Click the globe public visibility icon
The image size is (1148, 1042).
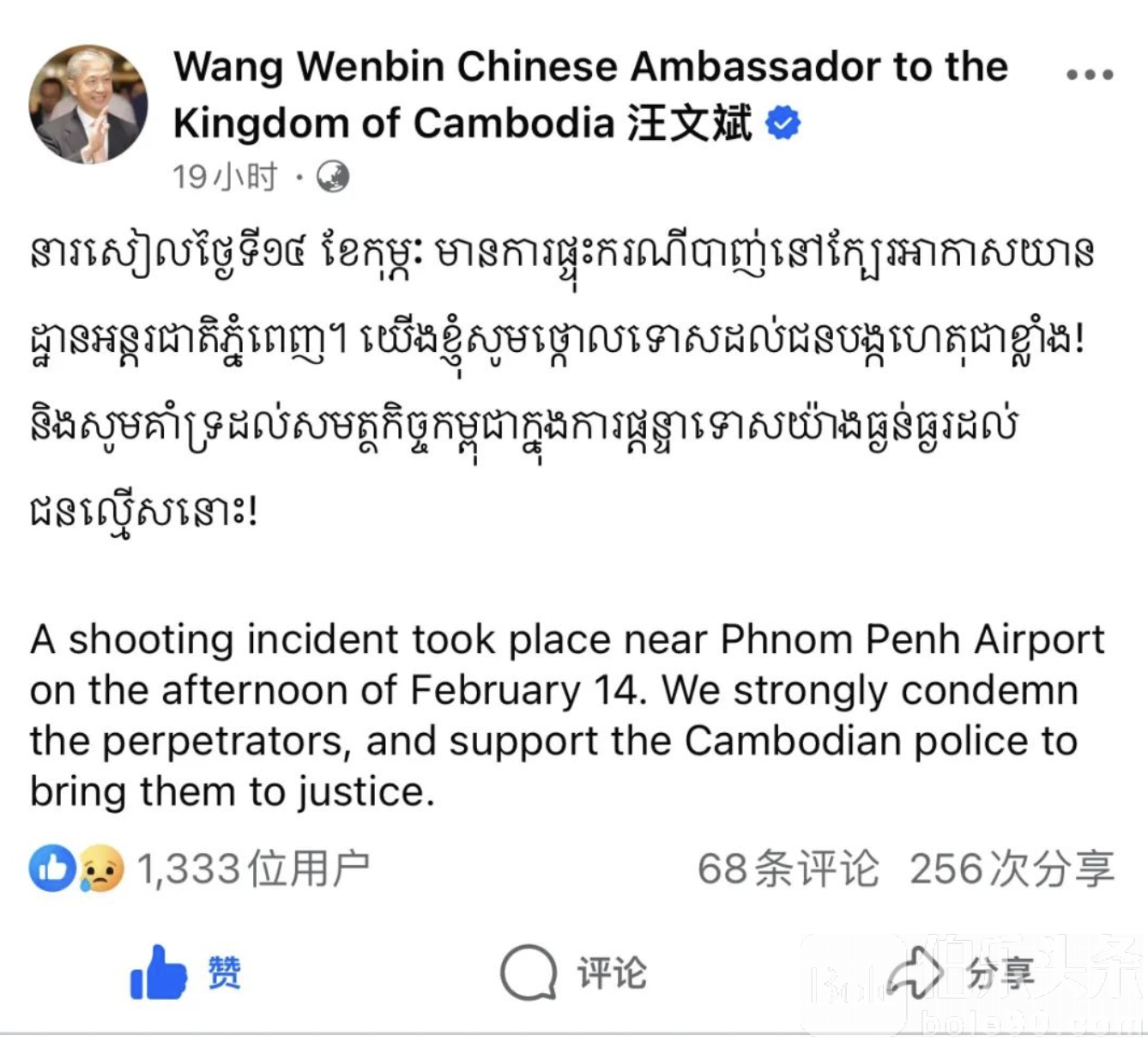333,177
